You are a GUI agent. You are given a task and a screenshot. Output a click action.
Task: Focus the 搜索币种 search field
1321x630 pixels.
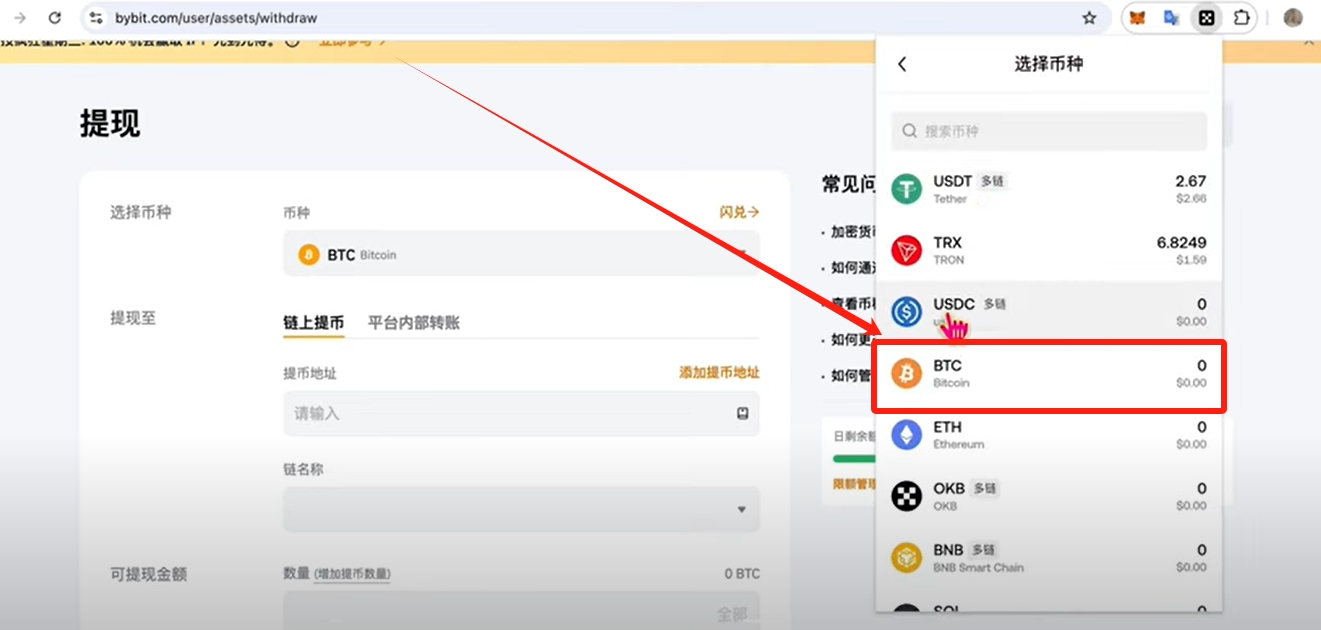[1049, 131]
